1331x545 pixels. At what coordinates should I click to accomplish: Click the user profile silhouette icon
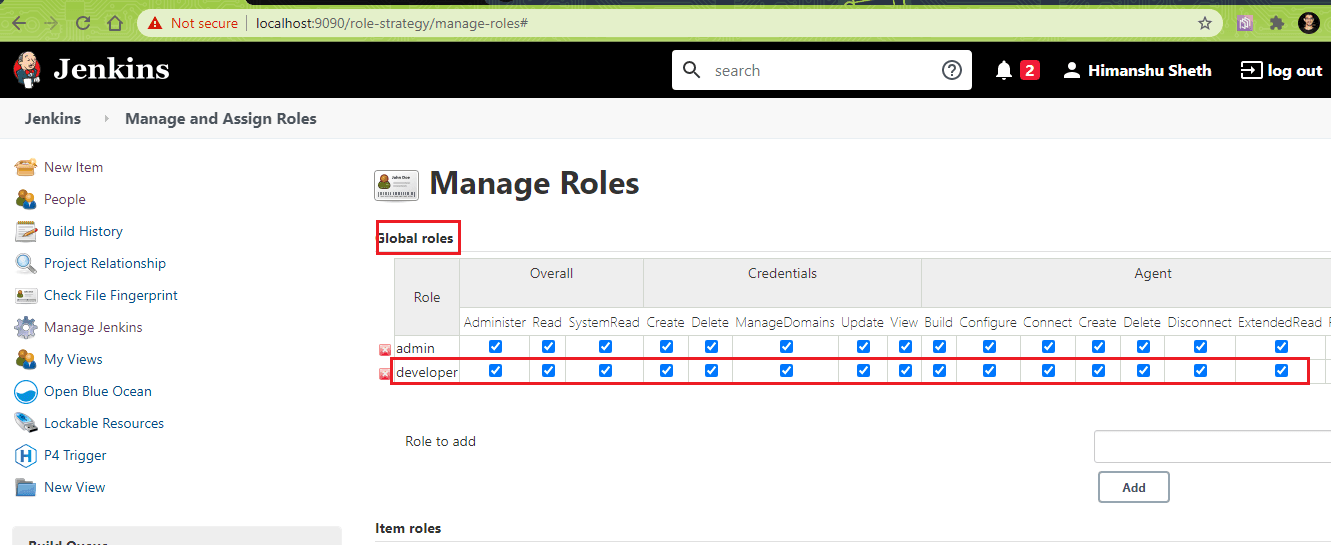1072,70
